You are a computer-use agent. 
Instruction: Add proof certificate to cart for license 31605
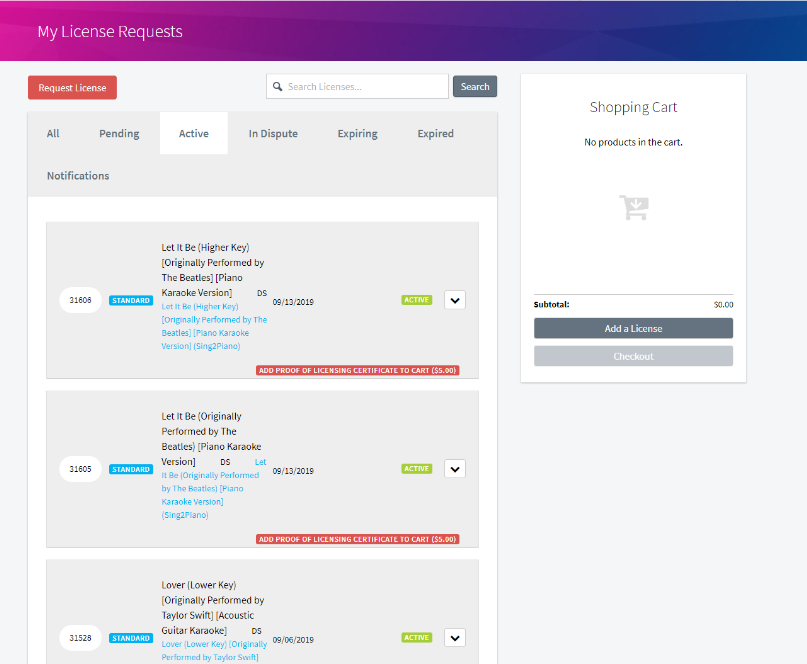358,539
